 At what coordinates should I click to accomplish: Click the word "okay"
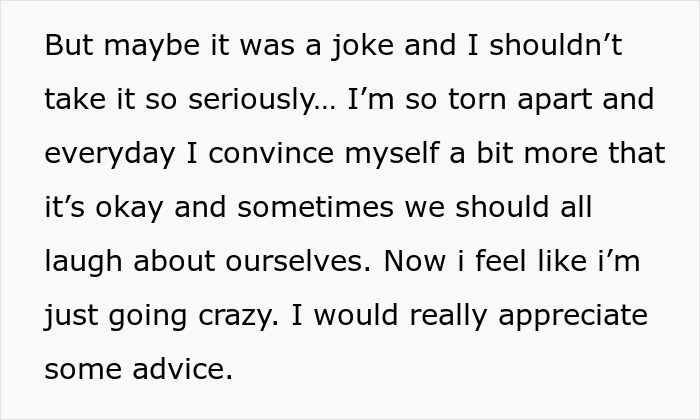(129, 208)
